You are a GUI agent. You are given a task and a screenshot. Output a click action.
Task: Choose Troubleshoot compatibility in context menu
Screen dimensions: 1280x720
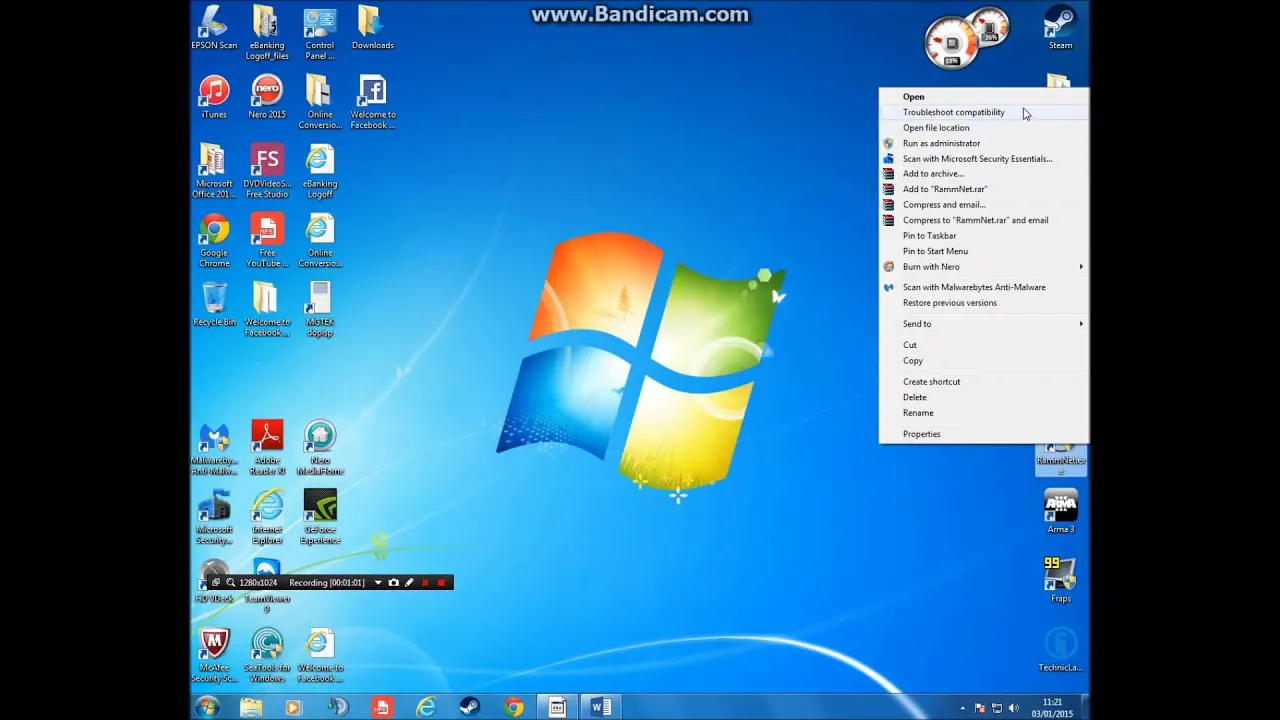pos(984,112)
